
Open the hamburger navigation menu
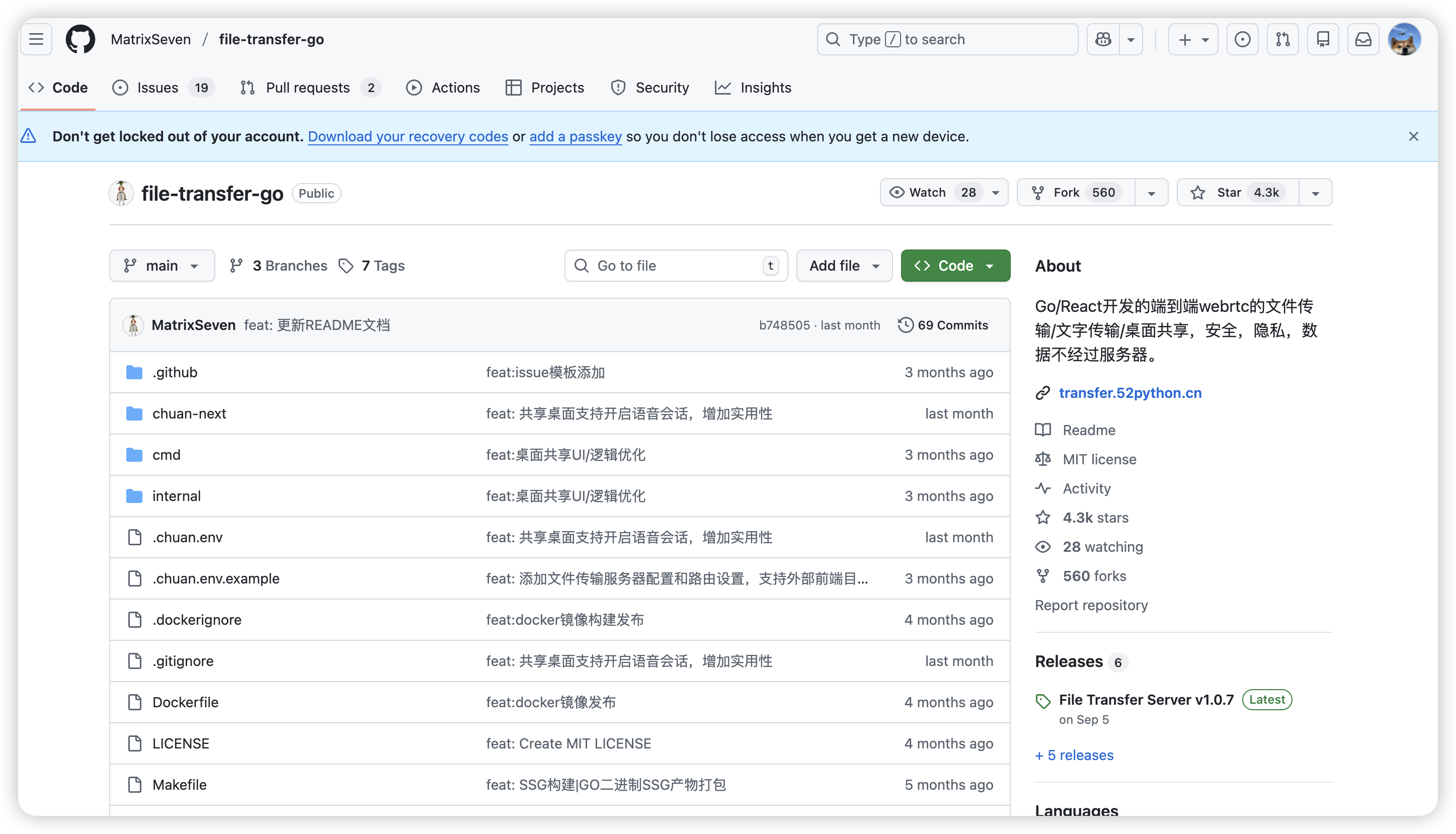36,39
